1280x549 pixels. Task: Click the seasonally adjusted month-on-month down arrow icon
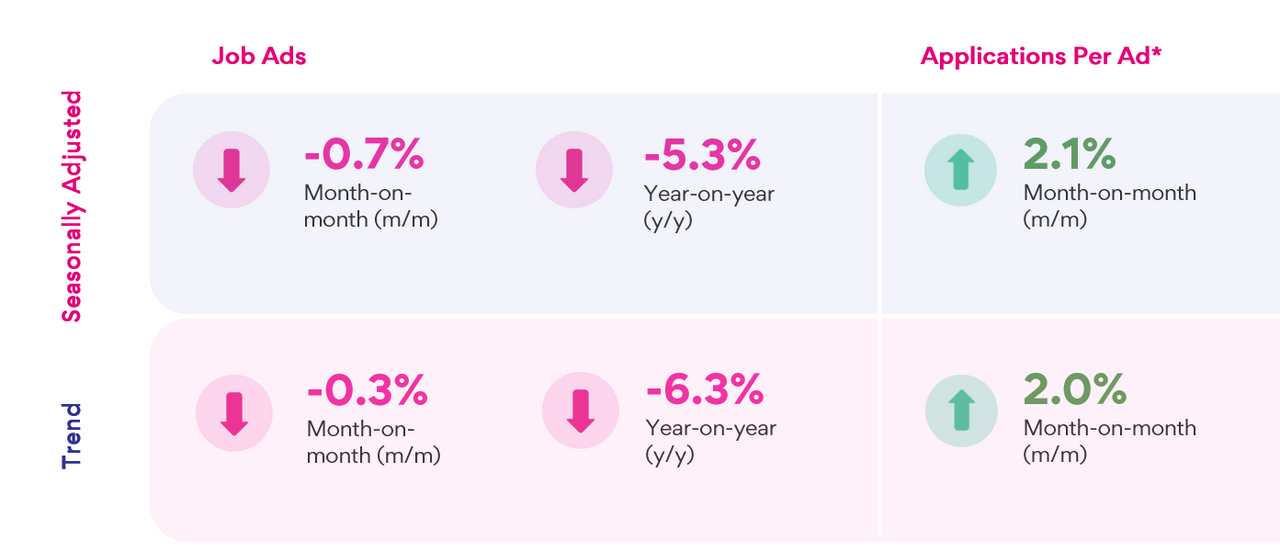(231, 170)
